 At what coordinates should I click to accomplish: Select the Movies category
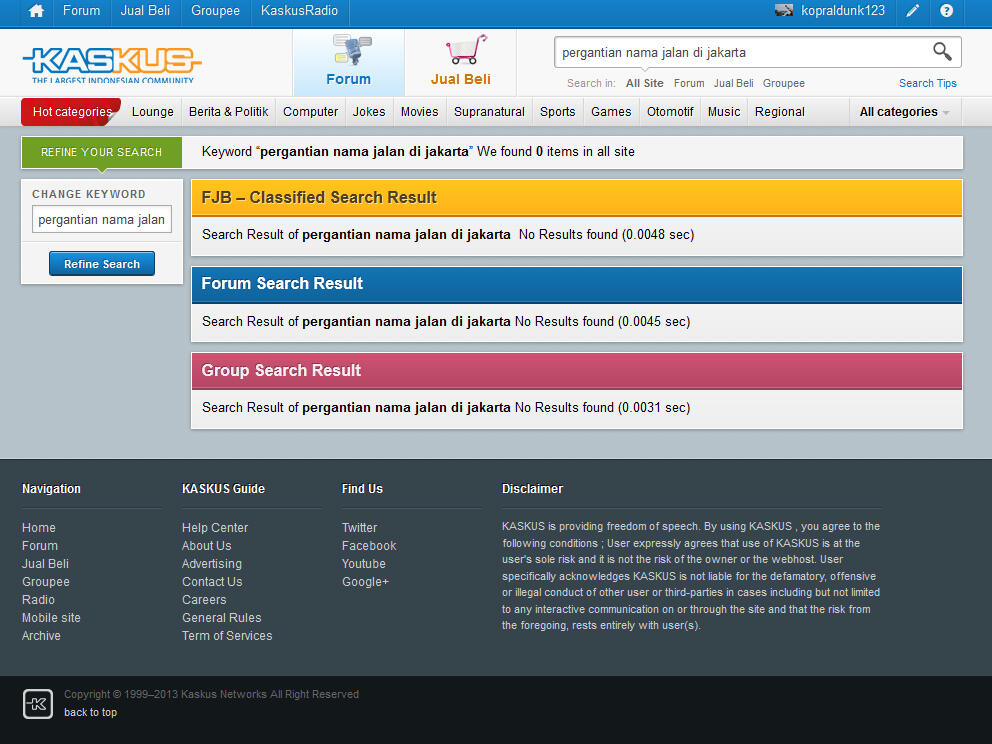point(419,112)
